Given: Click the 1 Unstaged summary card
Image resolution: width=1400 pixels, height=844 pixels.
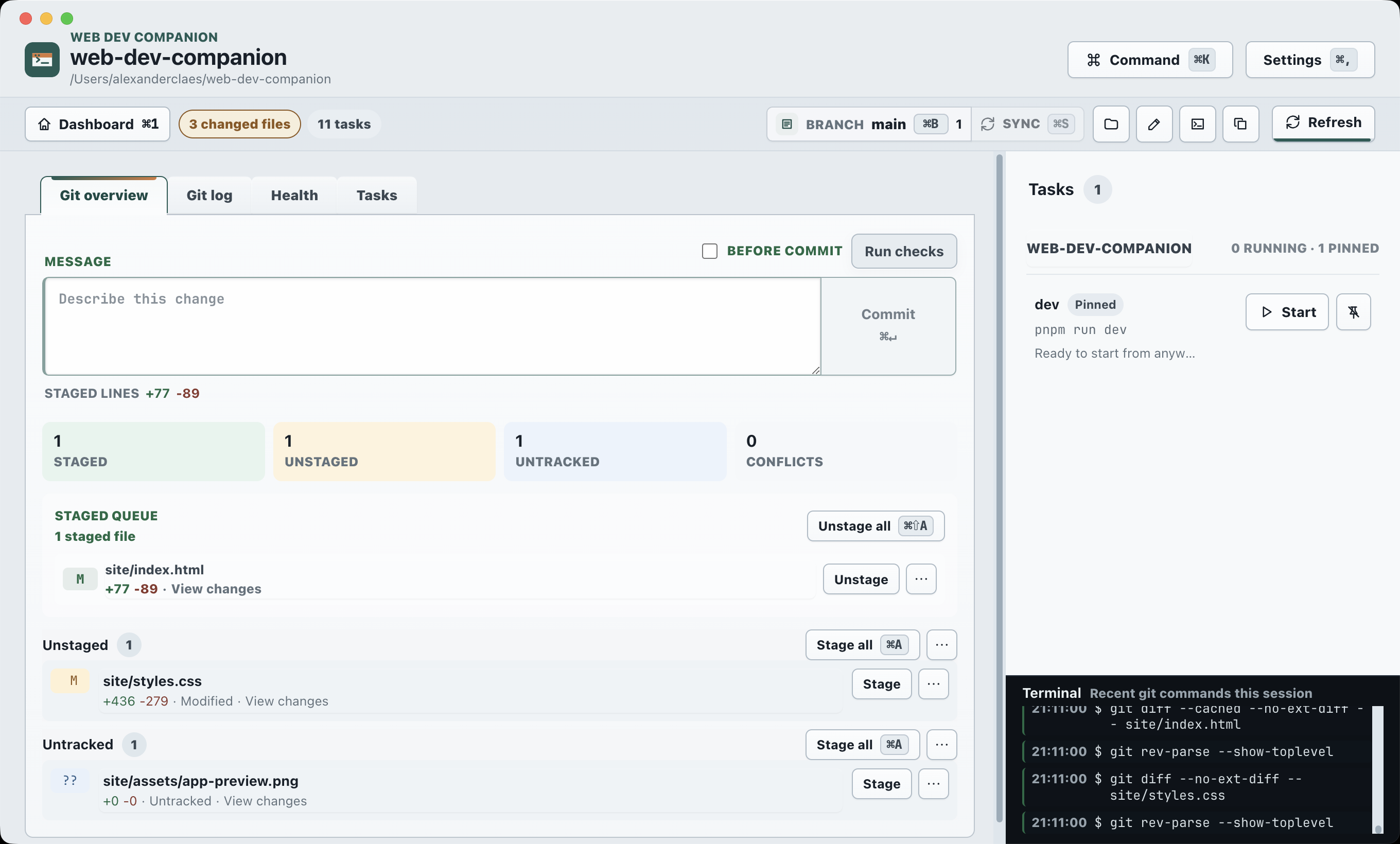Looking at the screenshot, I should (384, 451).
